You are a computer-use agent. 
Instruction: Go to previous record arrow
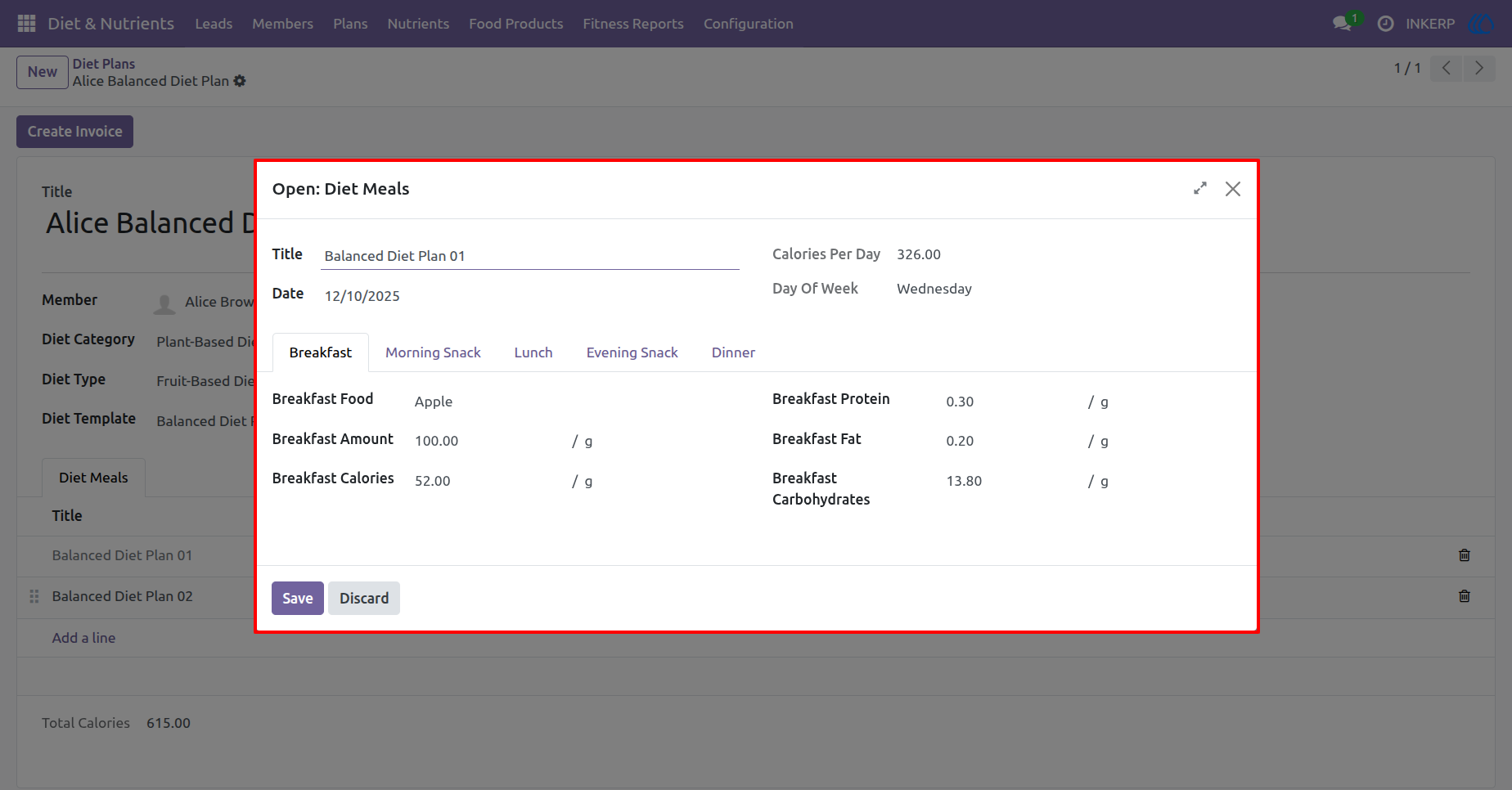point(1446,68)
